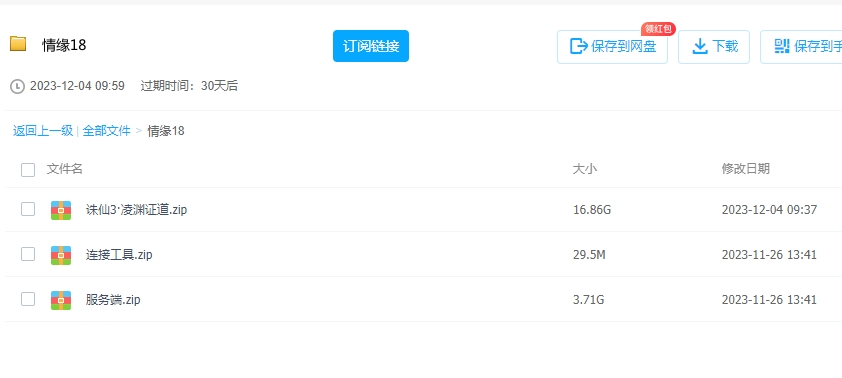This screenshot has height=378, width=842.
Task: Tick the checkbox for 连接工具.zip
Action: point(28,255)
